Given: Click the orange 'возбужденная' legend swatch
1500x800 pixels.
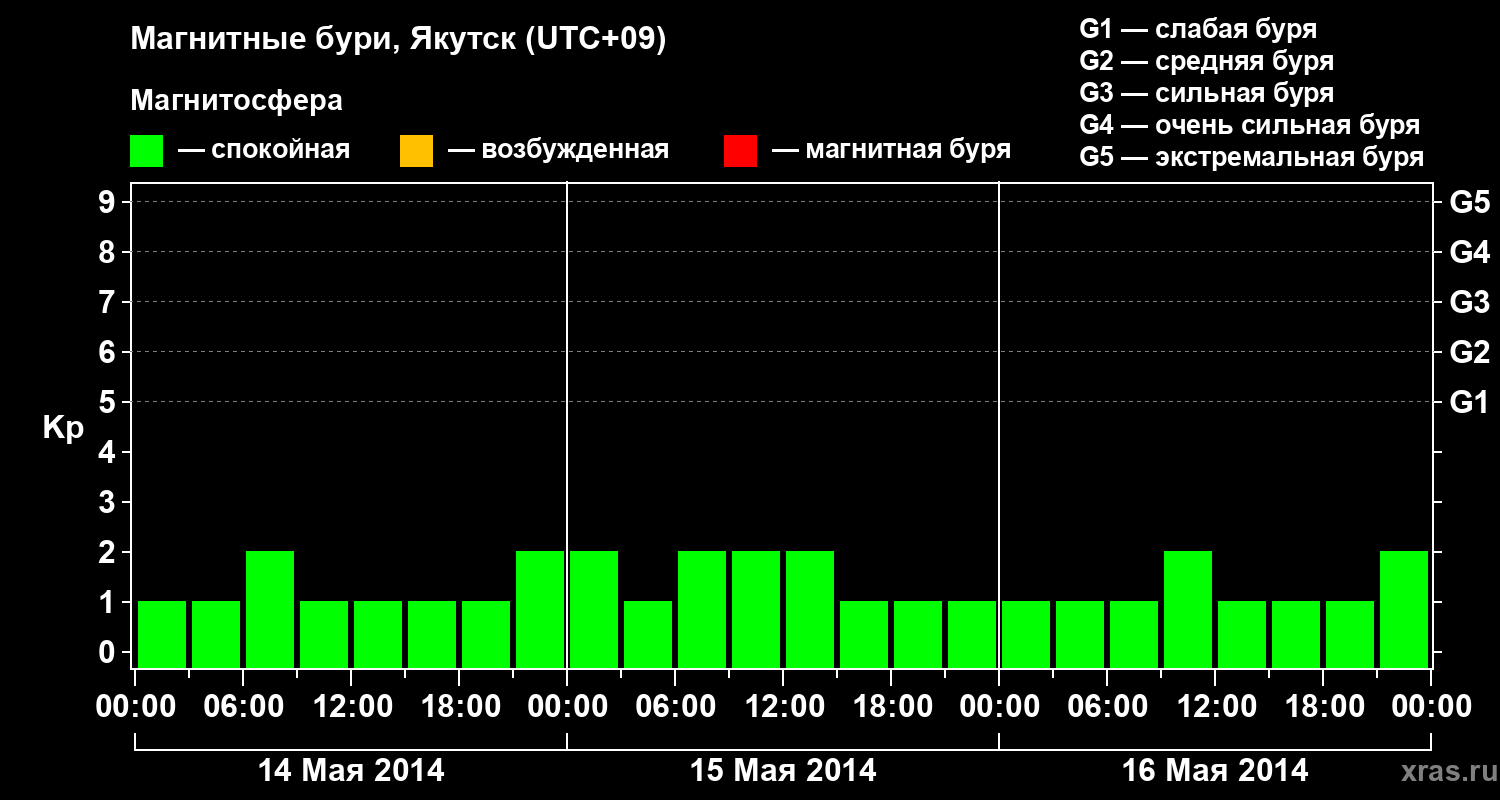Looking at the screenshot, I should pos(416,151).
